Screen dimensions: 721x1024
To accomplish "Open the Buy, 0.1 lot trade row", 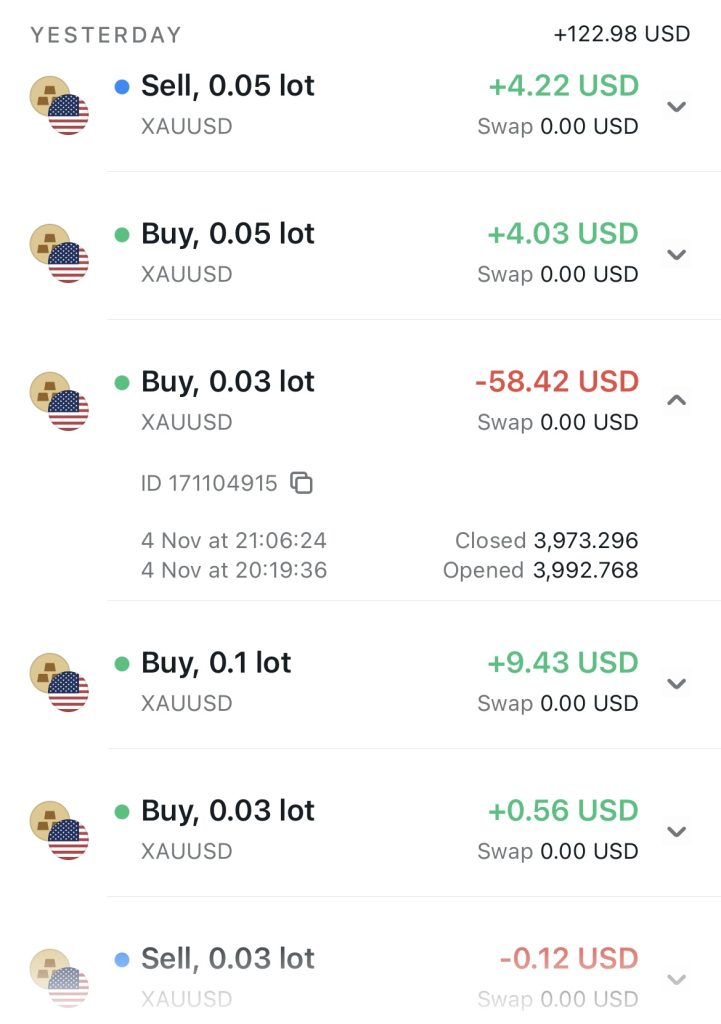I will pyautogui.click(x=216, y=663).
